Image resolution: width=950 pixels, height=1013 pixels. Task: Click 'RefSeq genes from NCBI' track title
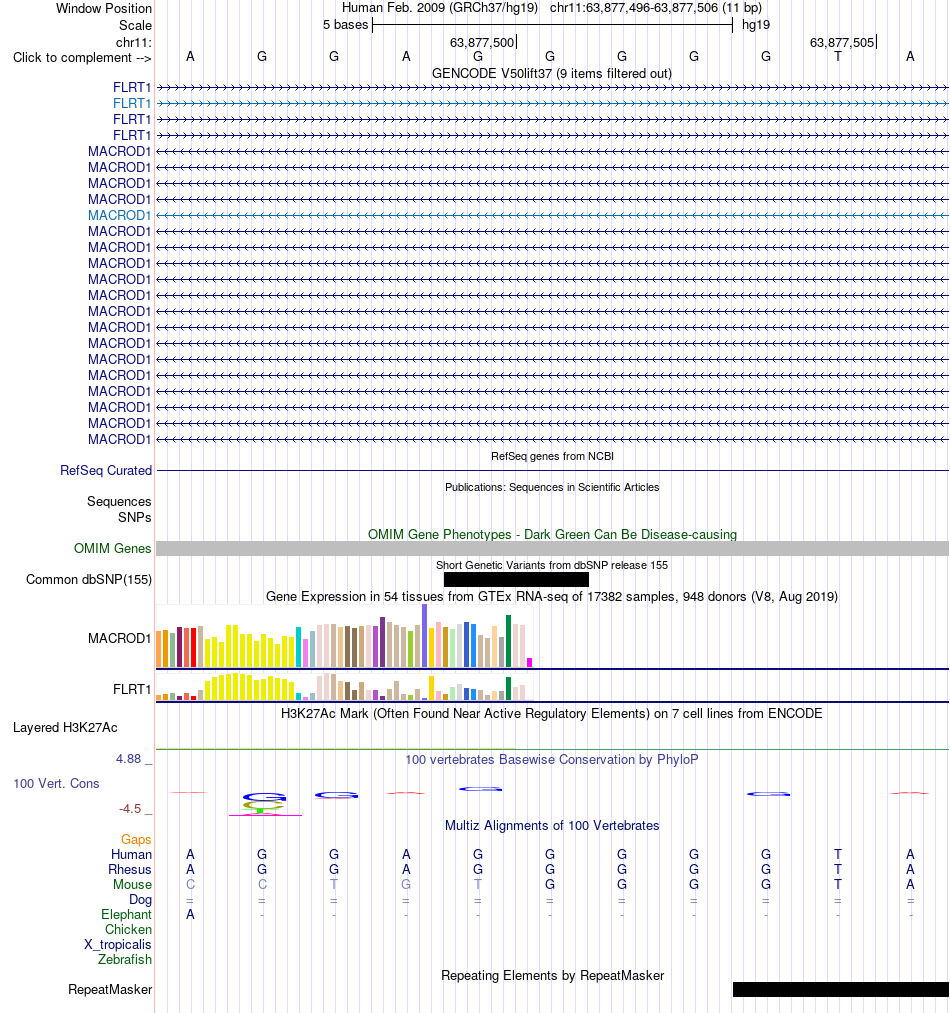[553, 456]
